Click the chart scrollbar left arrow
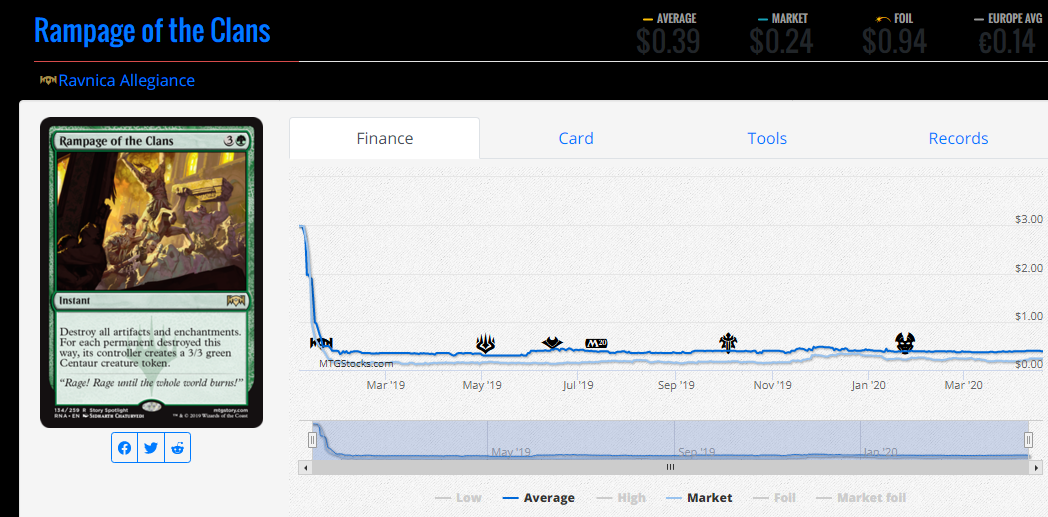The width and height of the screenshot is (1048, 517). [305, 468]
